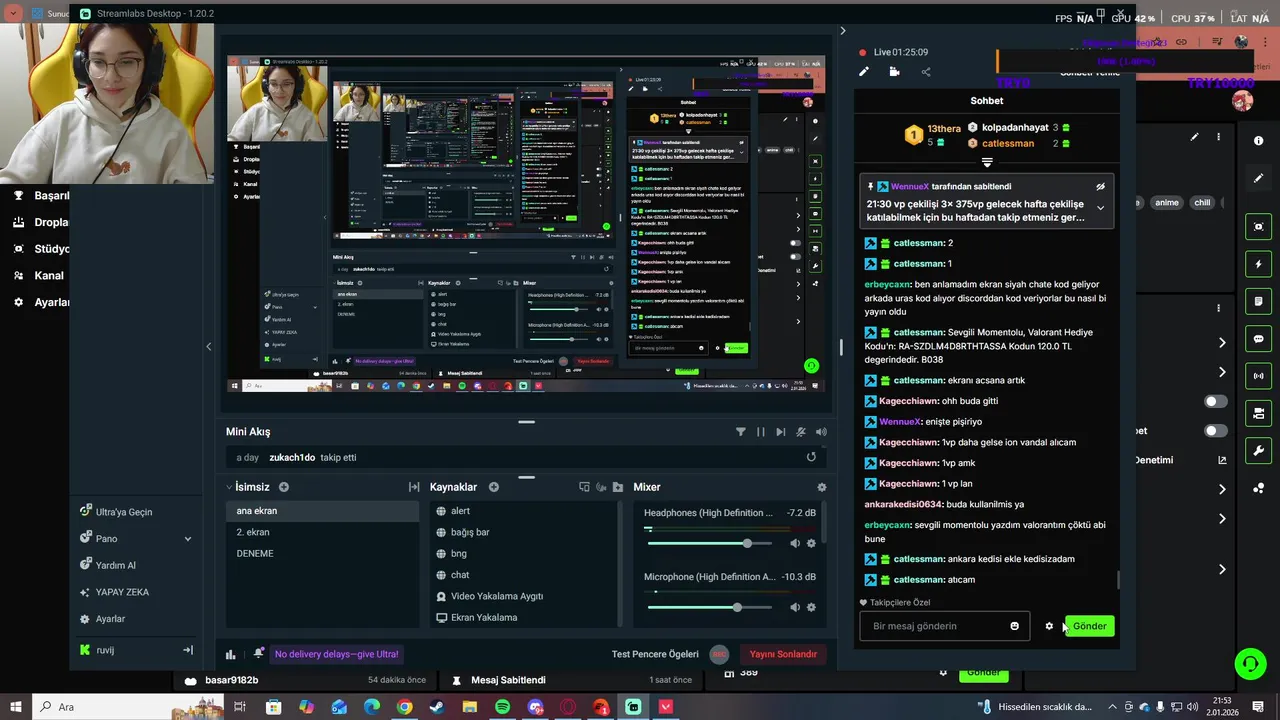Viewport: 1280px width, 720px height.
Task: Toggle alert sound volume in Mini Akış
Action: [x=821, y=432]
